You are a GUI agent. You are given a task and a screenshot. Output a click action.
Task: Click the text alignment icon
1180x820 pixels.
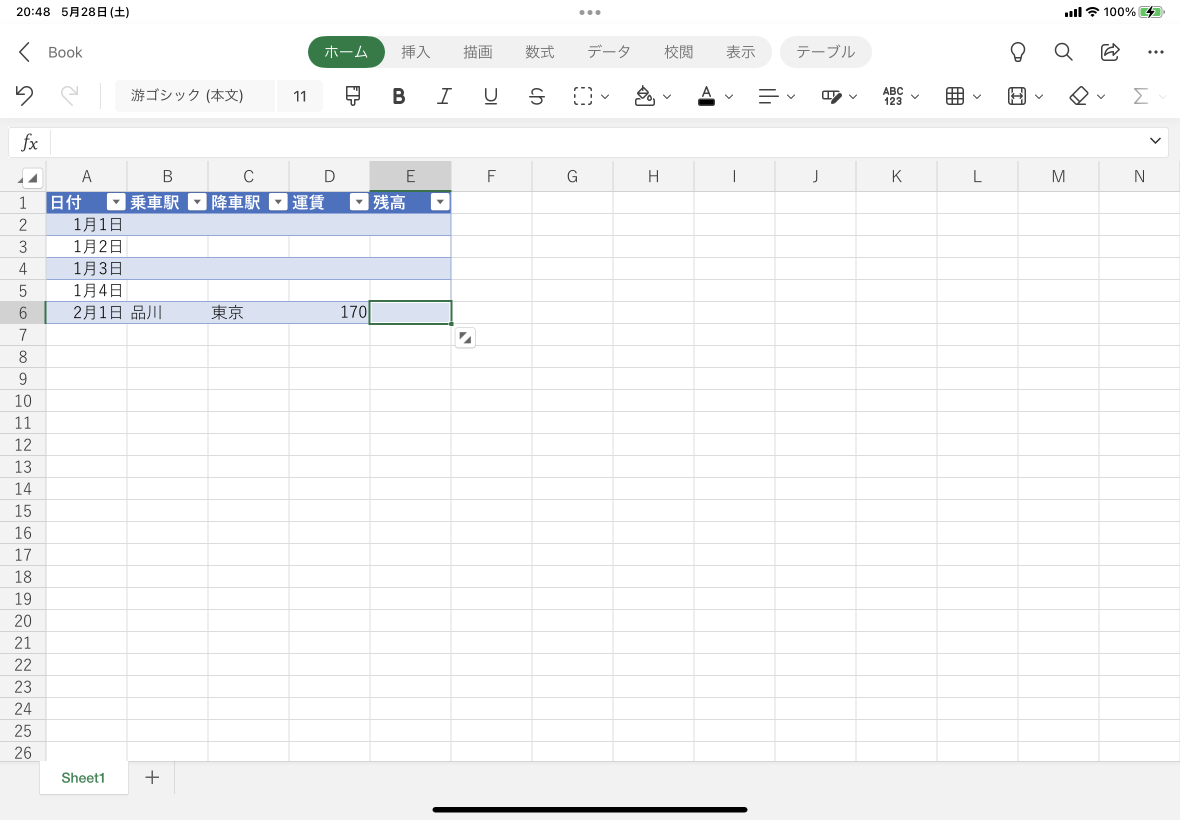coord(768,96)
